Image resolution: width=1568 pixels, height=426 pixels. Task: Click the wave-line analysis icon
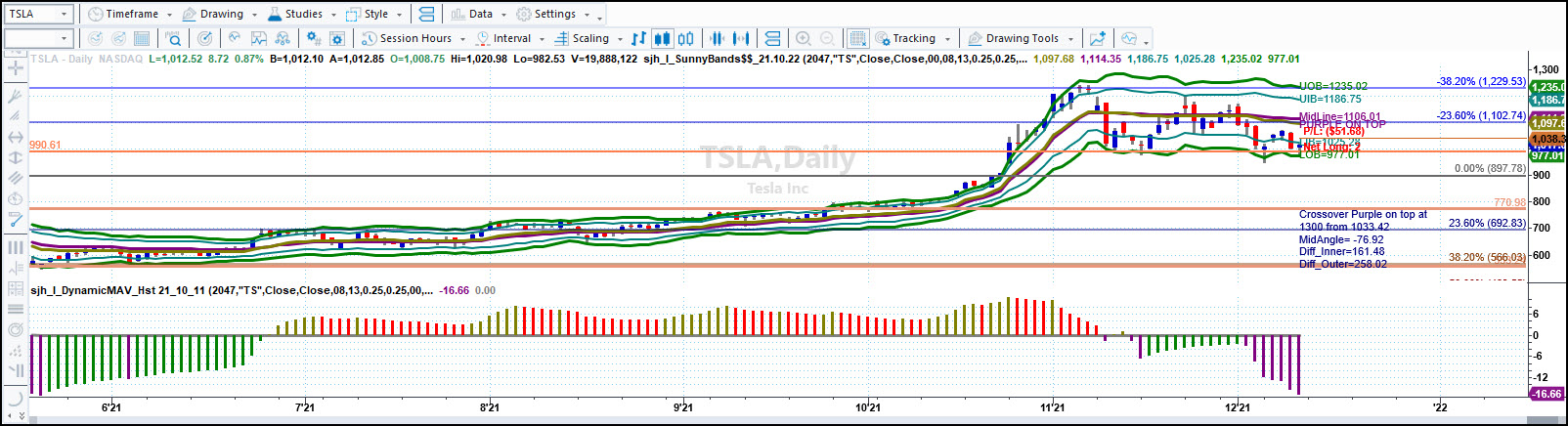[x=235, y=38]
